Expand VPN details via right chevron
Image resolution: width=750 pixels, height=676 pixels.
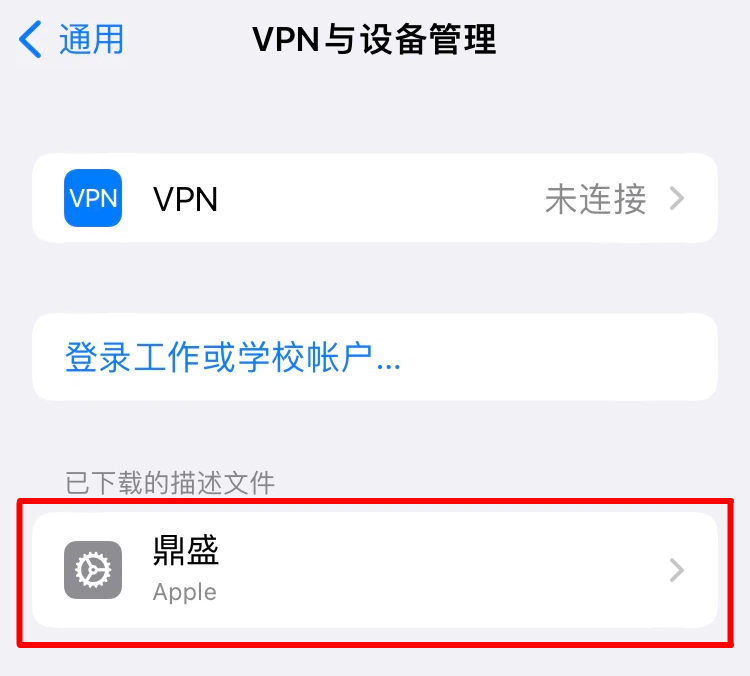(677, 199)
